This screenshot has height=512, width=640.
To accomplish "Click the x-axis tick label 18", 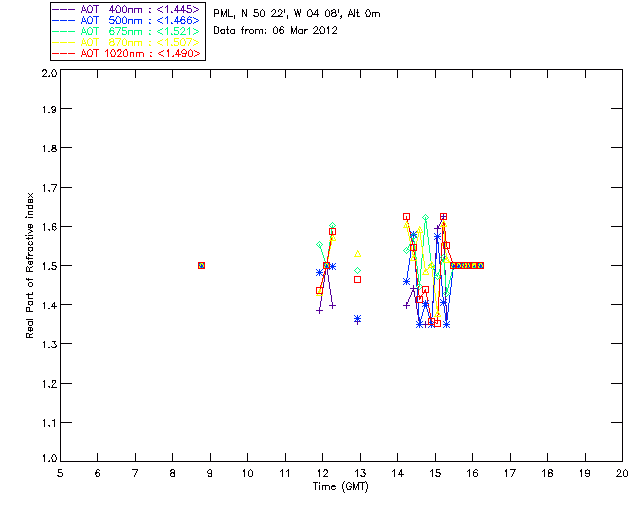I will point(547,474).
